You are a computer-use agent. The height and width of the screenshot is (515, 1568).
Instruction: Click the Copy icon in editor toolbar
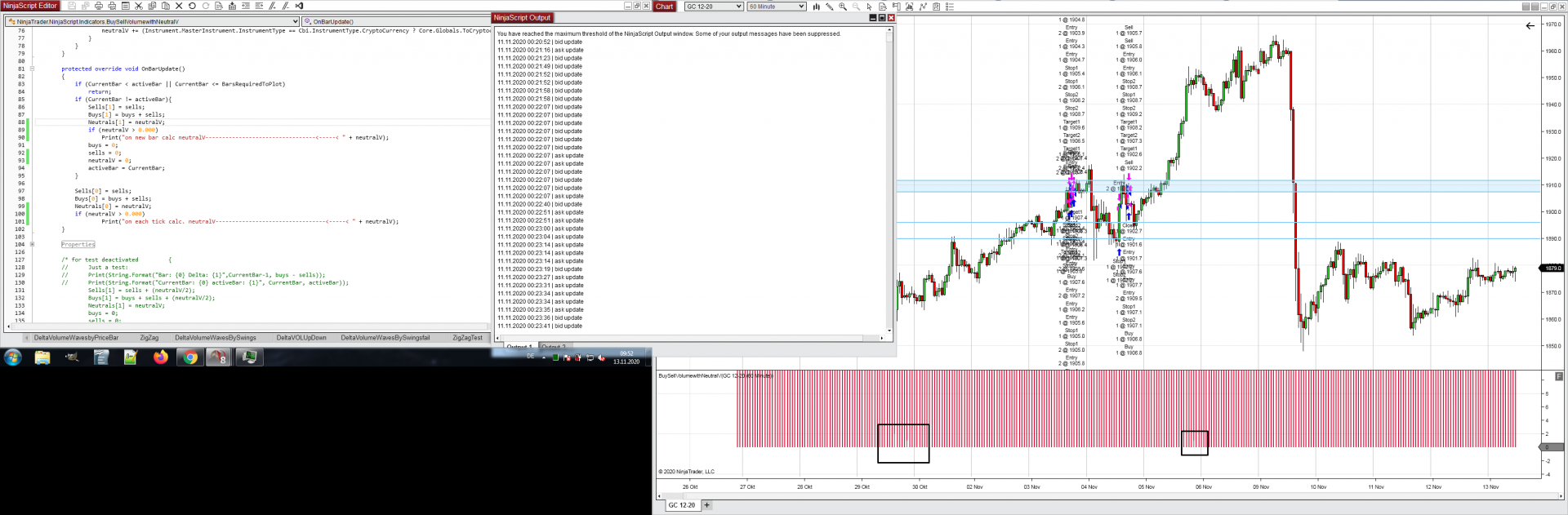pyautogui.click(x=152, y=6)
